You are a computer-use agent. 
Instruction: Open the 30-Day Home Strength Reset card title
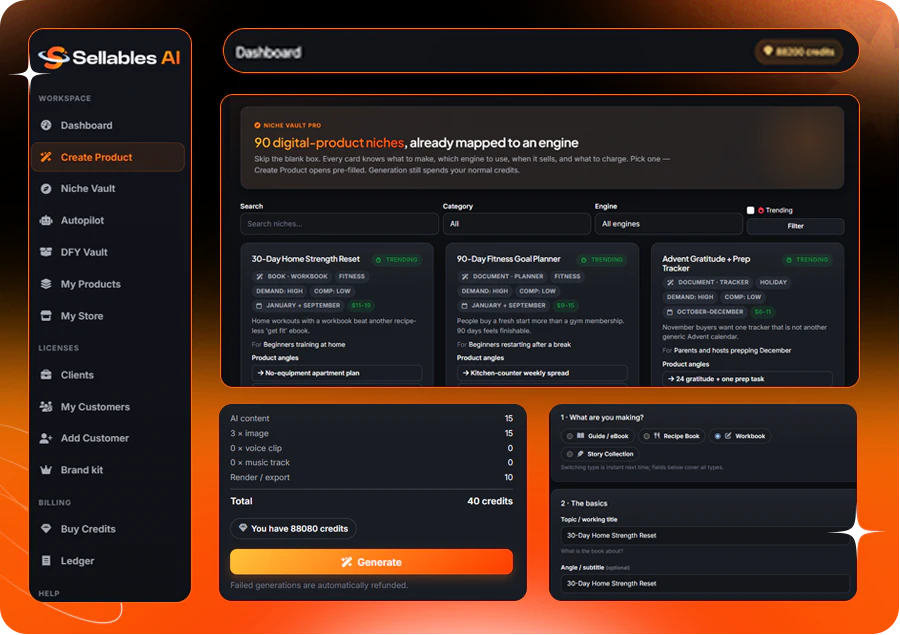(305, 259)
